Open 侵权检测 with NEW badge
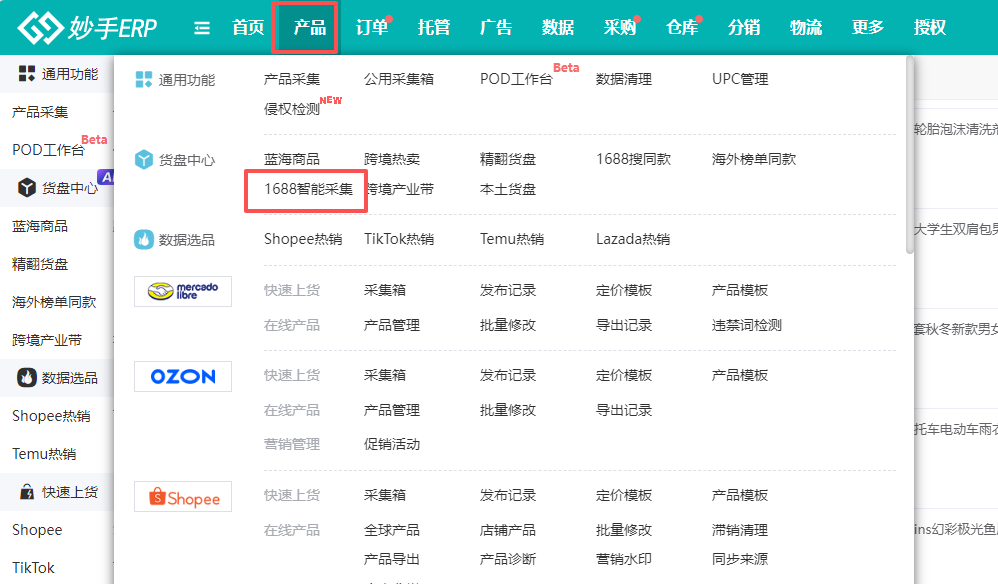The image size is (998, 584). (x=292, y=109)
